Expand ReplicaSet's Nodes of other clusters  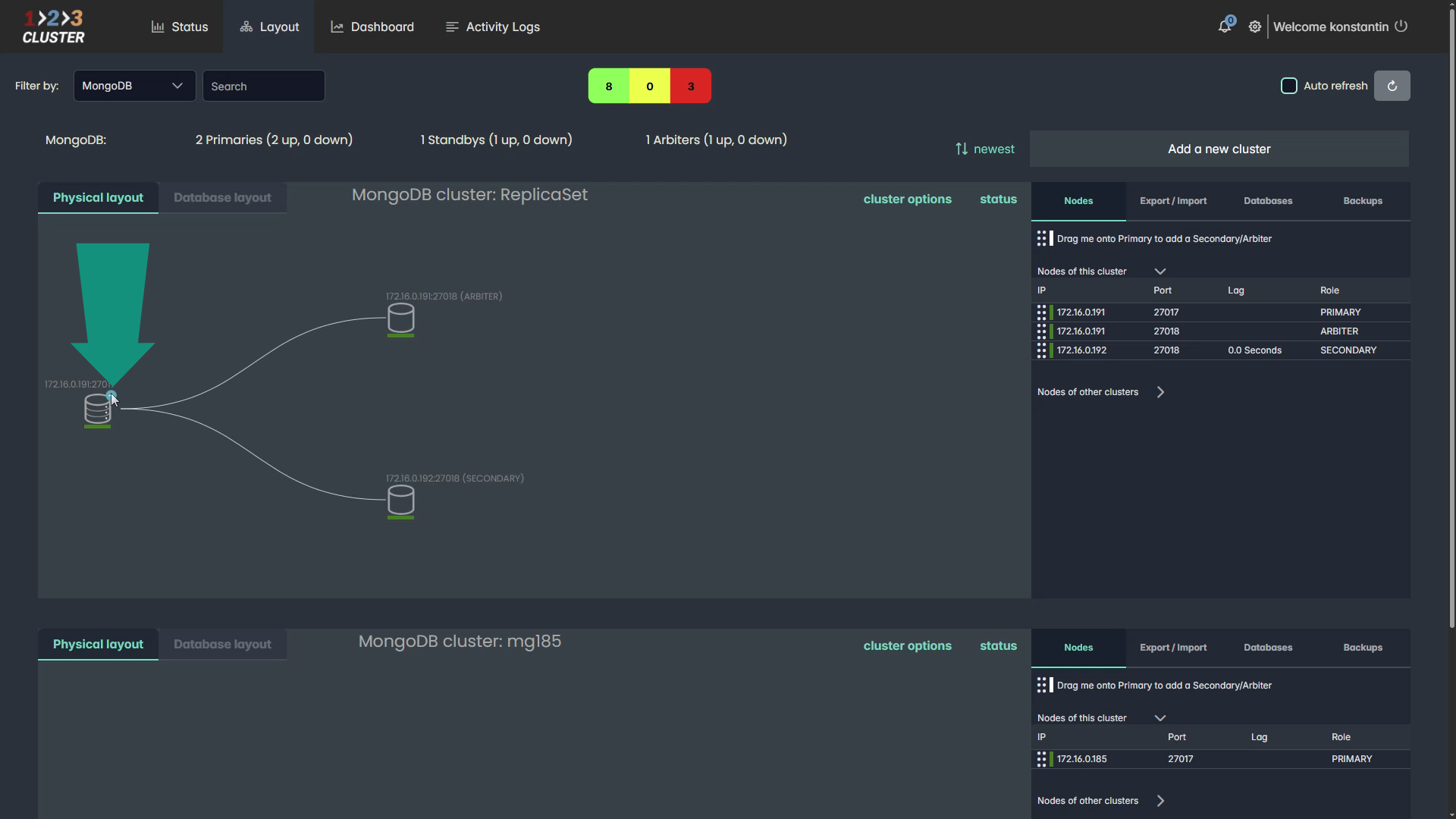[1160, 392]
